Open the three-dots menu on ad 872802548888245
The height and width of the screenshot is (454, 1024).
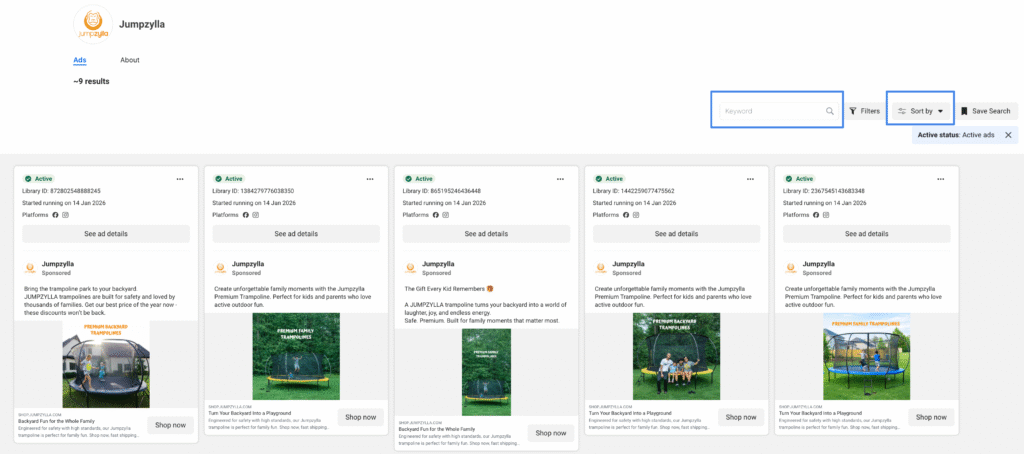point(180,179)
